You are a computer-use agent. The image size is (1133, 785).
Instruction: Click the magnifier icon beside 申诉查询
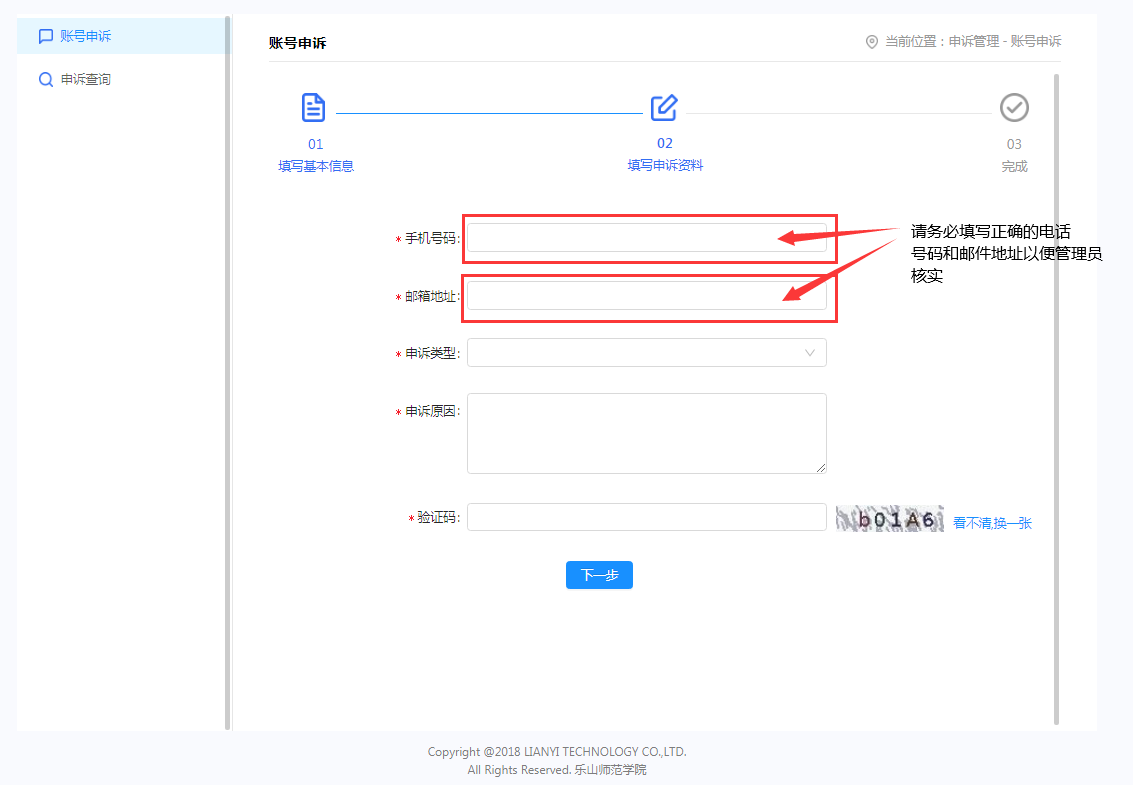[46, 80]
